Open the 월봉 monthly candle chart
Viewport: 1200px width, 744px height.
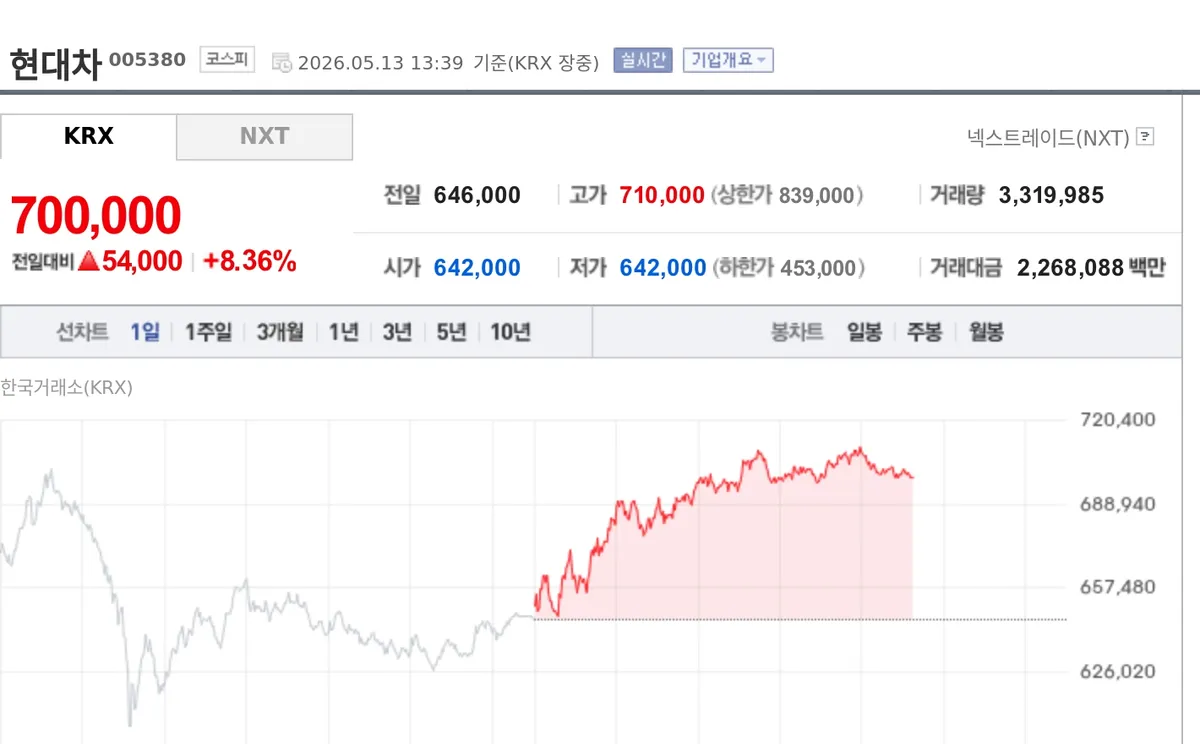pyautogui.click(x=986, y=332)
